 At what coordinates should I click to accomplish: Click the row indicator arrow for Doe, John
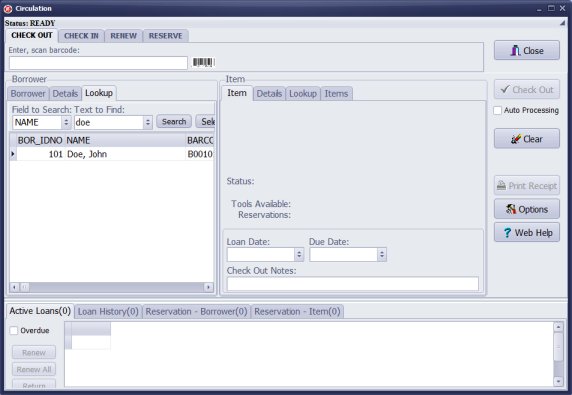coord(13,154)
